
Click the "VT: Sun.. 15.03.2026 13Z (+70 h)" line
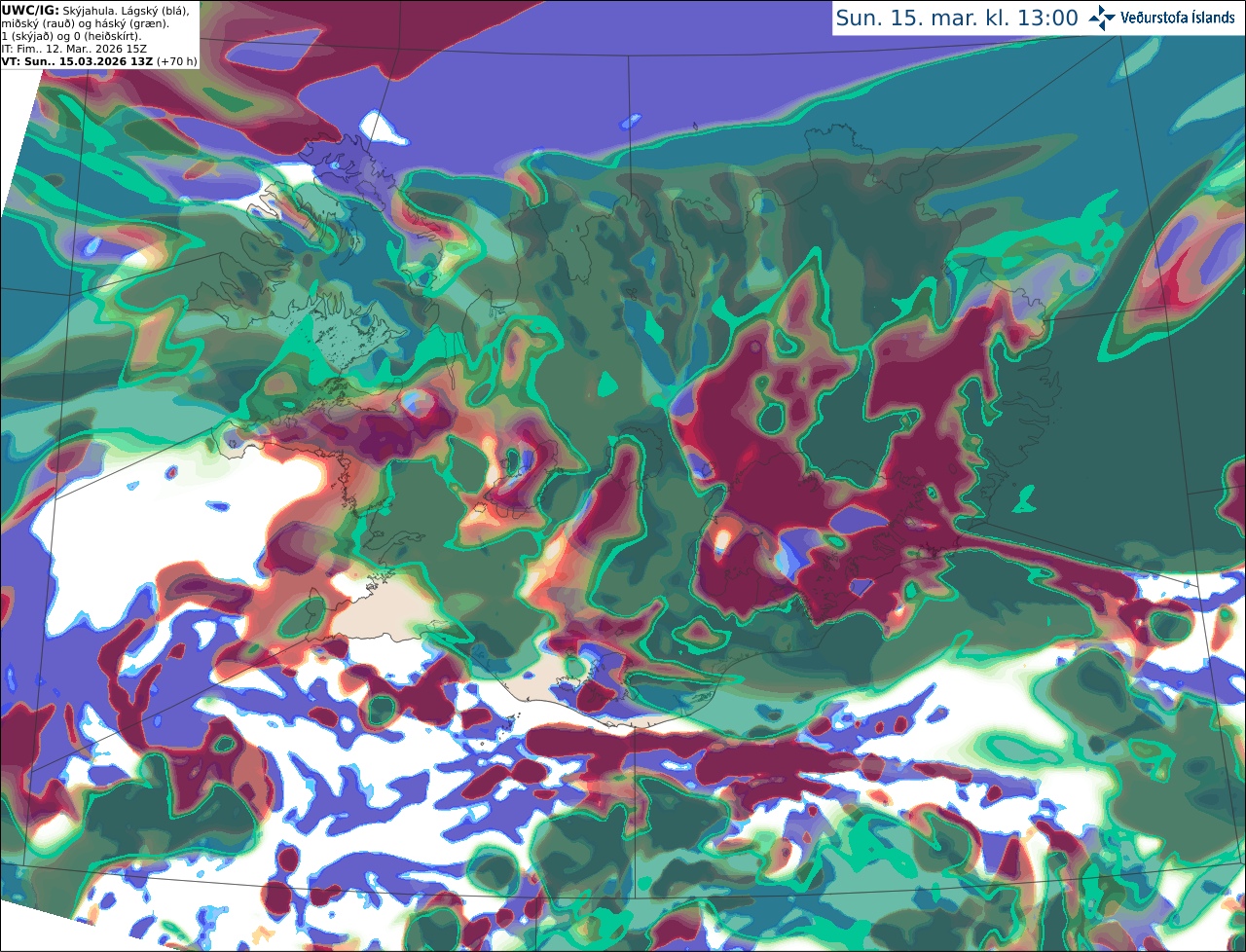tap(99, 61)
